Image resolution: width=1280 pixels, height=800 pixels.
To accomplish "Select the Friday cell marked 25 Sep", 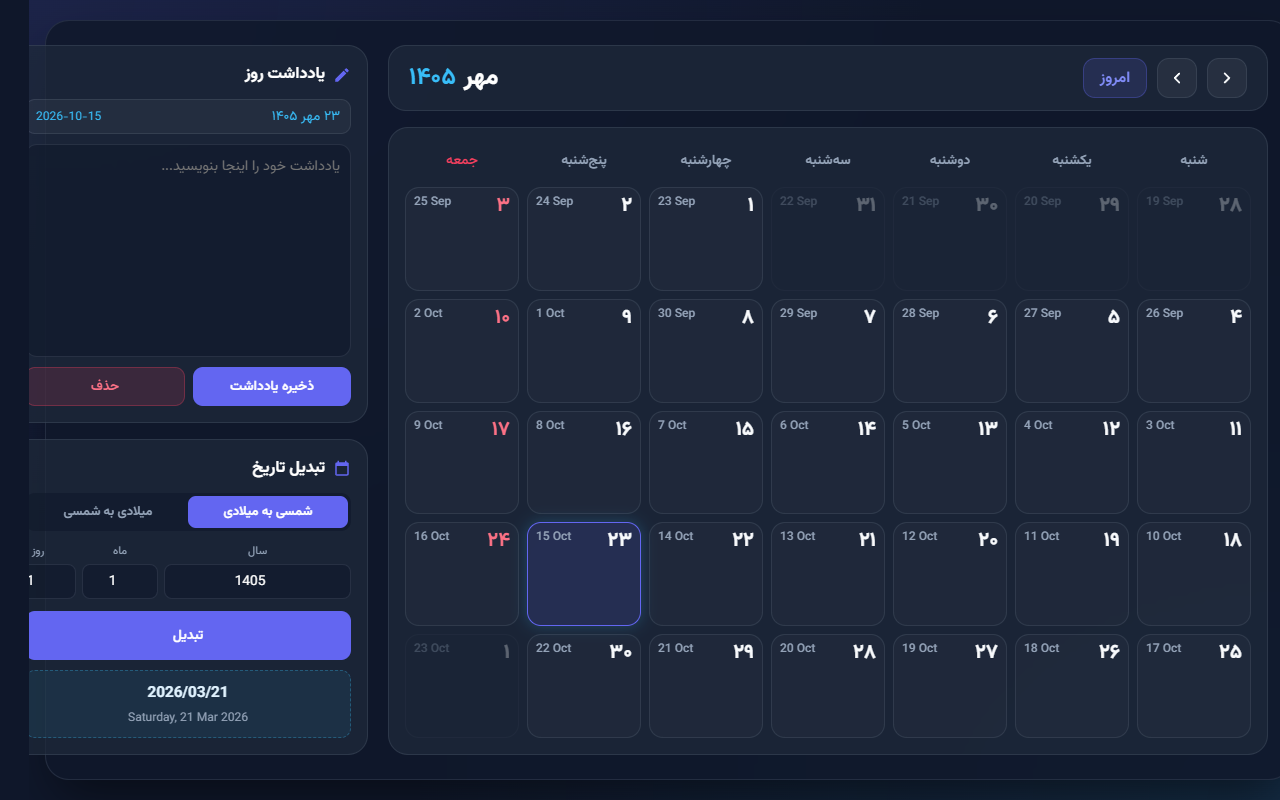I will tap(462, 239).
